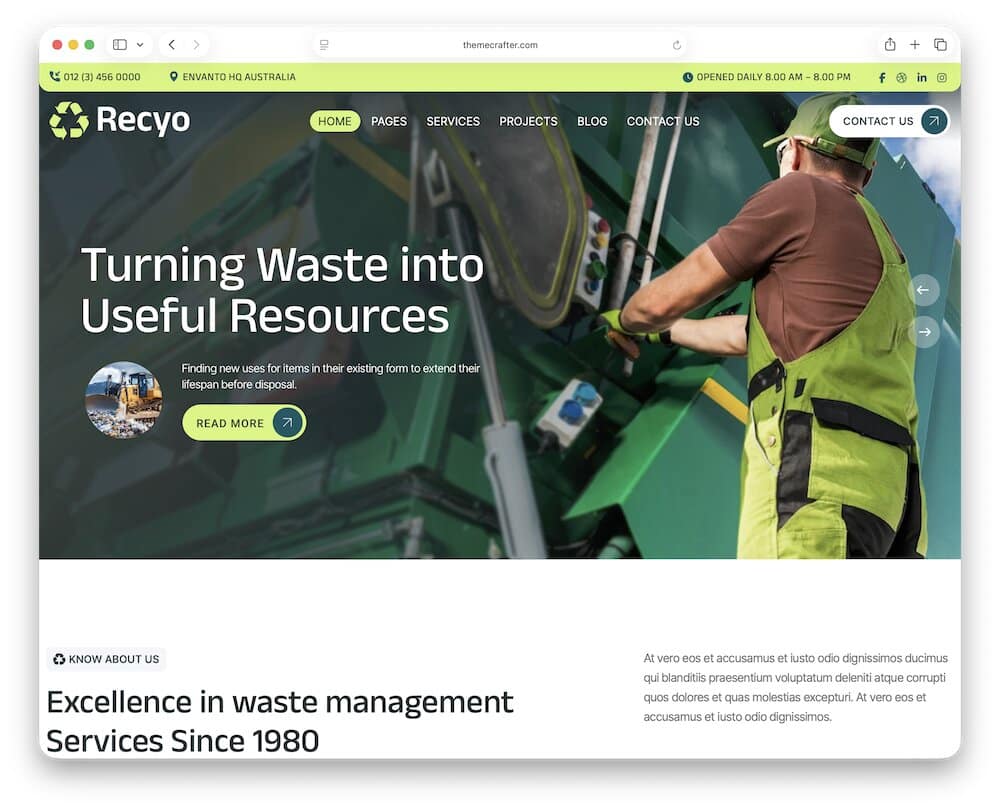
Task: Click the Recyo recycling logo
Action: click(x=120, y=120)
